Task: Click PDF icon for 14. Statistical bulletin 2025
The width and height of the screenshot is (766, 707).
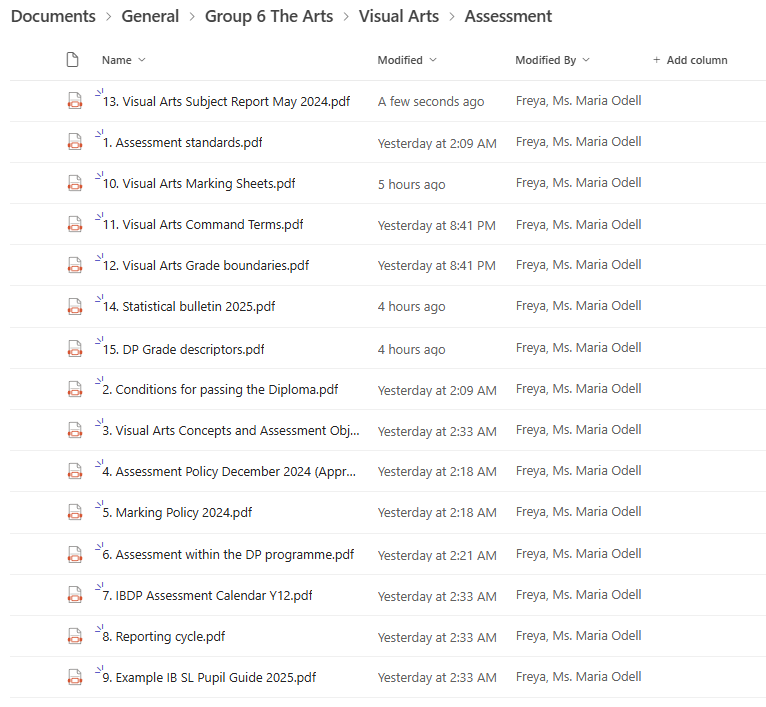Action: click(75, 306)
